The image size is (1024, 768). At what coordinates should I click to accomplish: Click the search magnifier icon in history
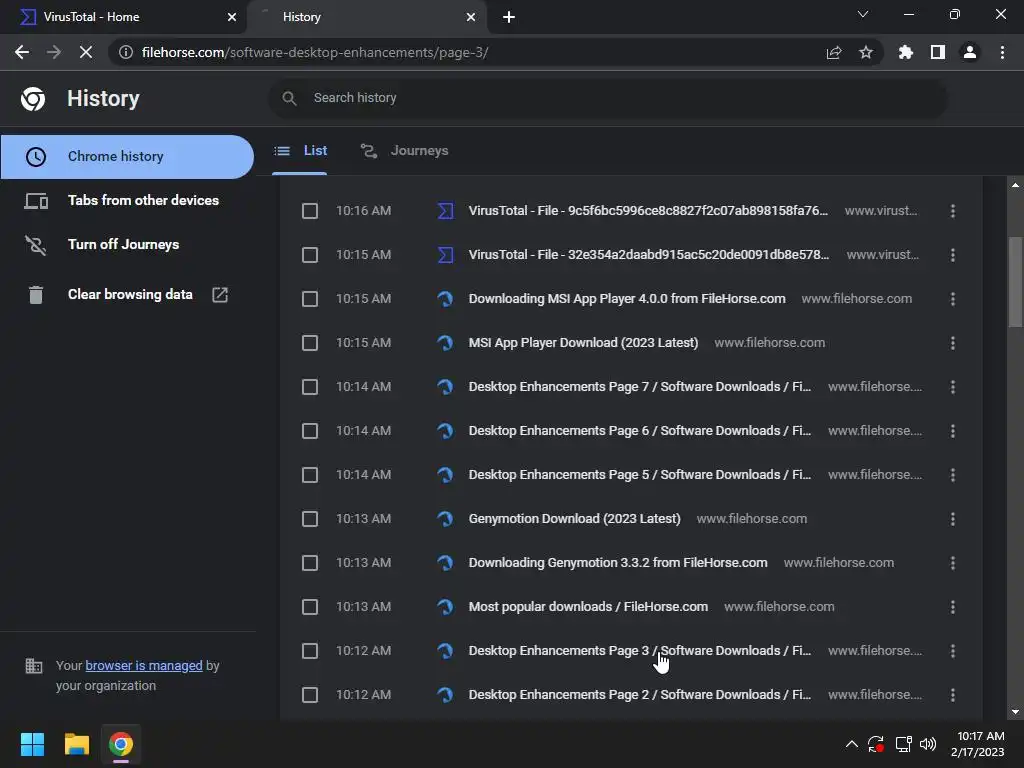coord(289,98)
